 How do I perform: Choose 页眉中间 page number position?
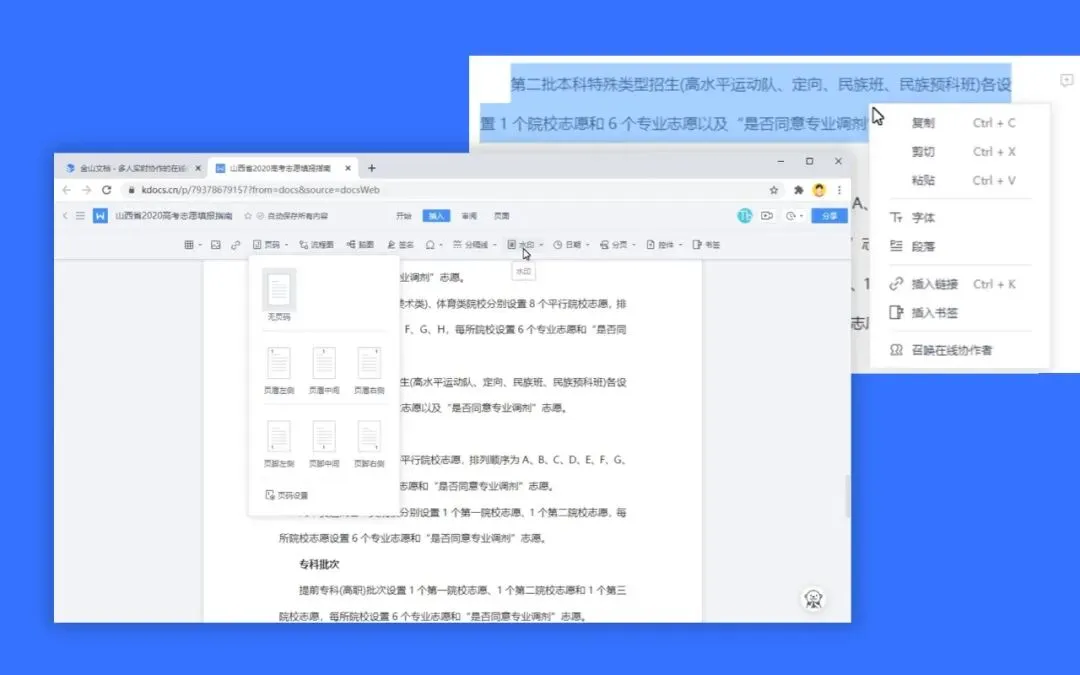pyautogui.click(x=324, y=370)
